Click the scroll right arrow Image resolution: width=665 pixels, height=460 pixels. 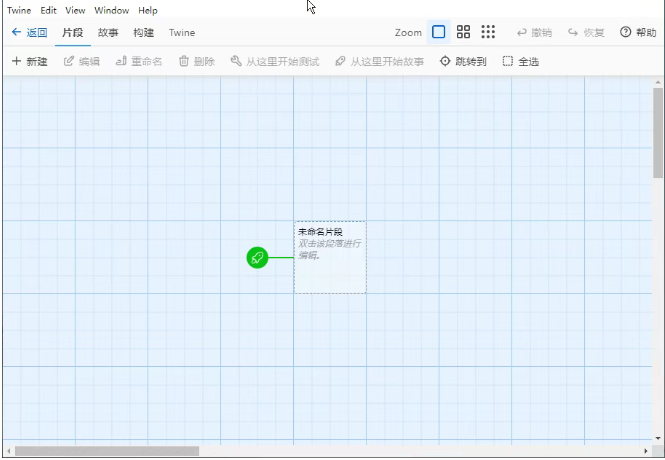[646, 451]
